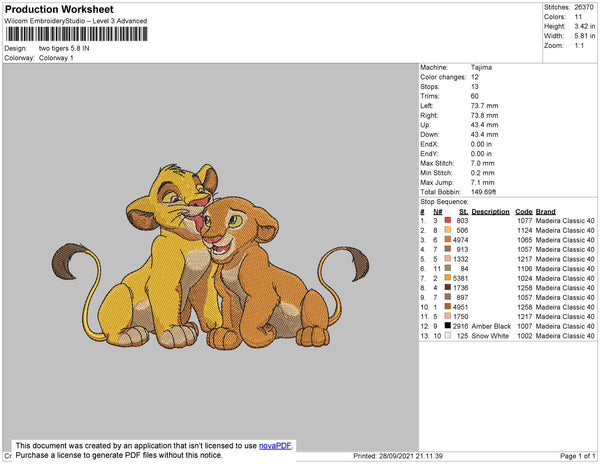Select thread code '1124' in row 2
This screenshot has width=600, height=464.
(525, 230)
